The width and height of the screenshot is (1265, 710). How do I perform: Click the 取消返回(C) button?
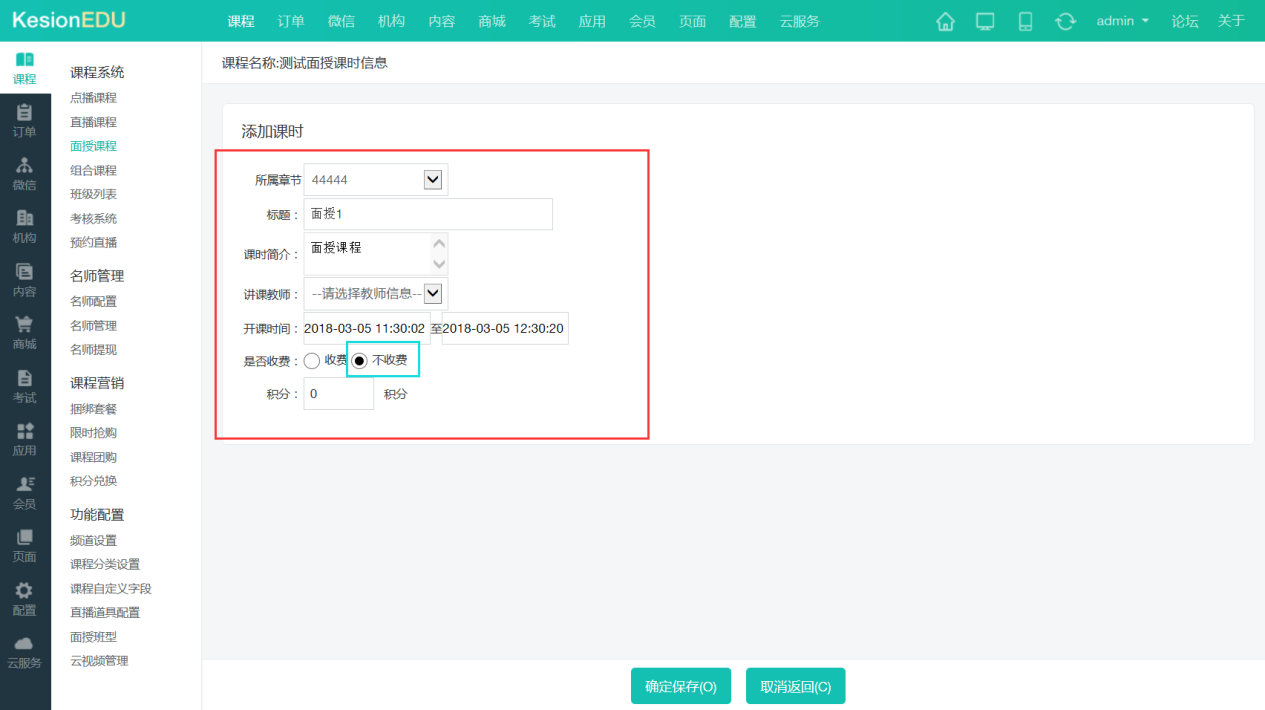tap(795, 687)
